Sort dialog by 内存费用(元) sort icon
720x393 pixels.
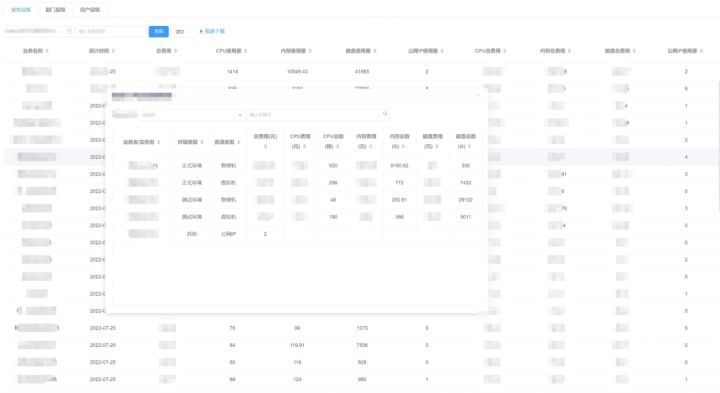click(x=371, y=147)
